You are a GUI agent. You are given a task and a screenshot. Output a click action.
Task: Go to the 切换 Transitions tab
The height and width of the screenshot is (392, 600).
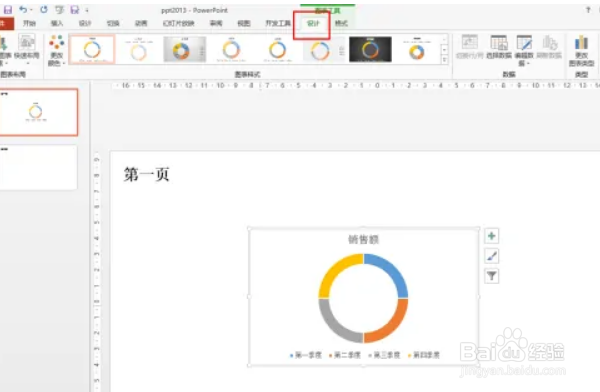pos(113,23)
